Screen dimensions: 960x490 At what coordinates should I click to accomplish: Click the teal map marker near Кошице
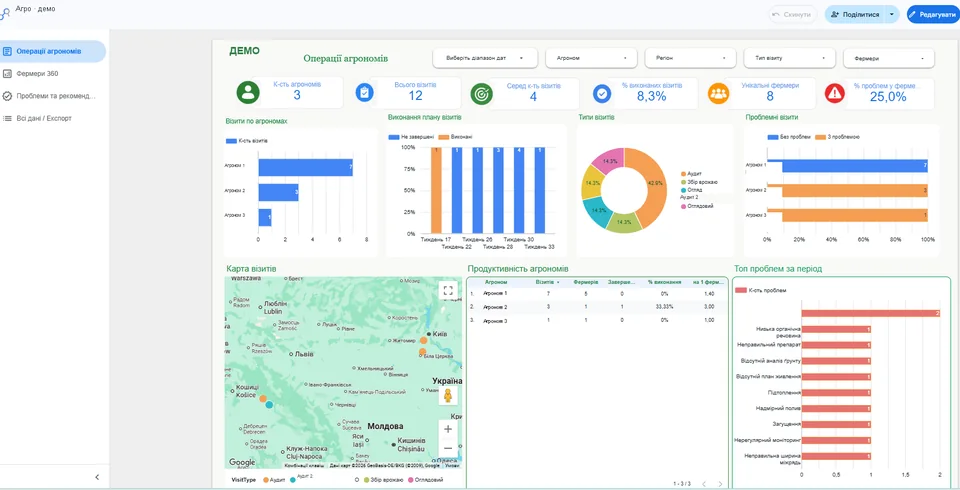(x=269, y=405)
